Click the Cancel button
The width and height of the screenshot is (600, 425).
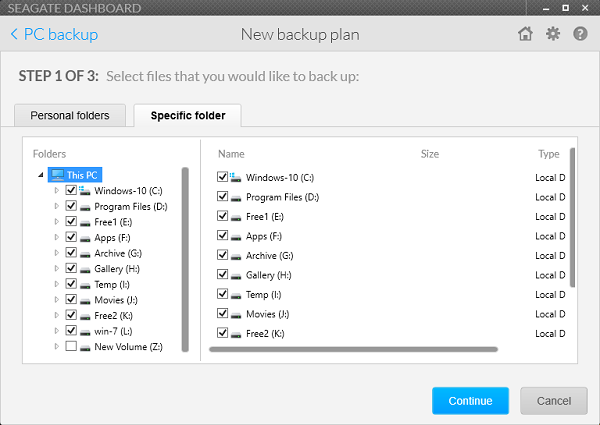(x=554, y=401)
